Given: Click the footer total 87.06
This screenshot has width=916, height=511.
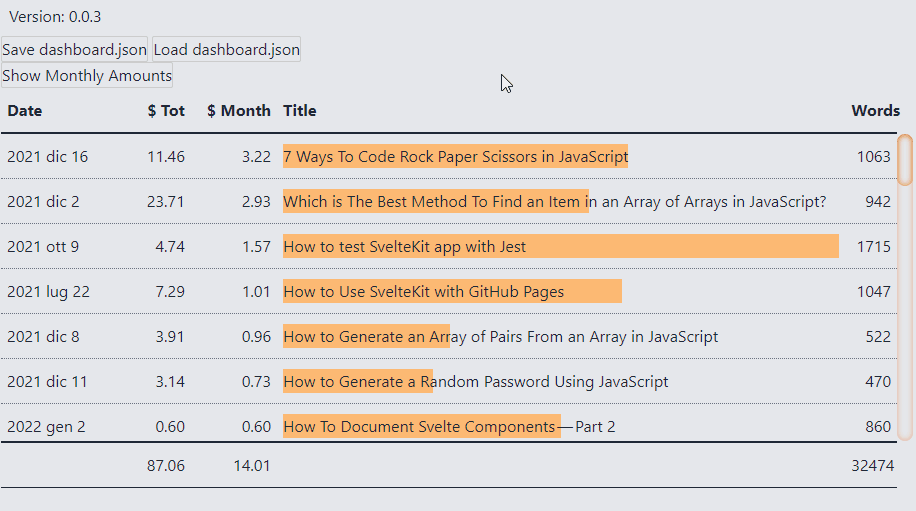Looking at the screenshot, I should click(x=166, y=465).
